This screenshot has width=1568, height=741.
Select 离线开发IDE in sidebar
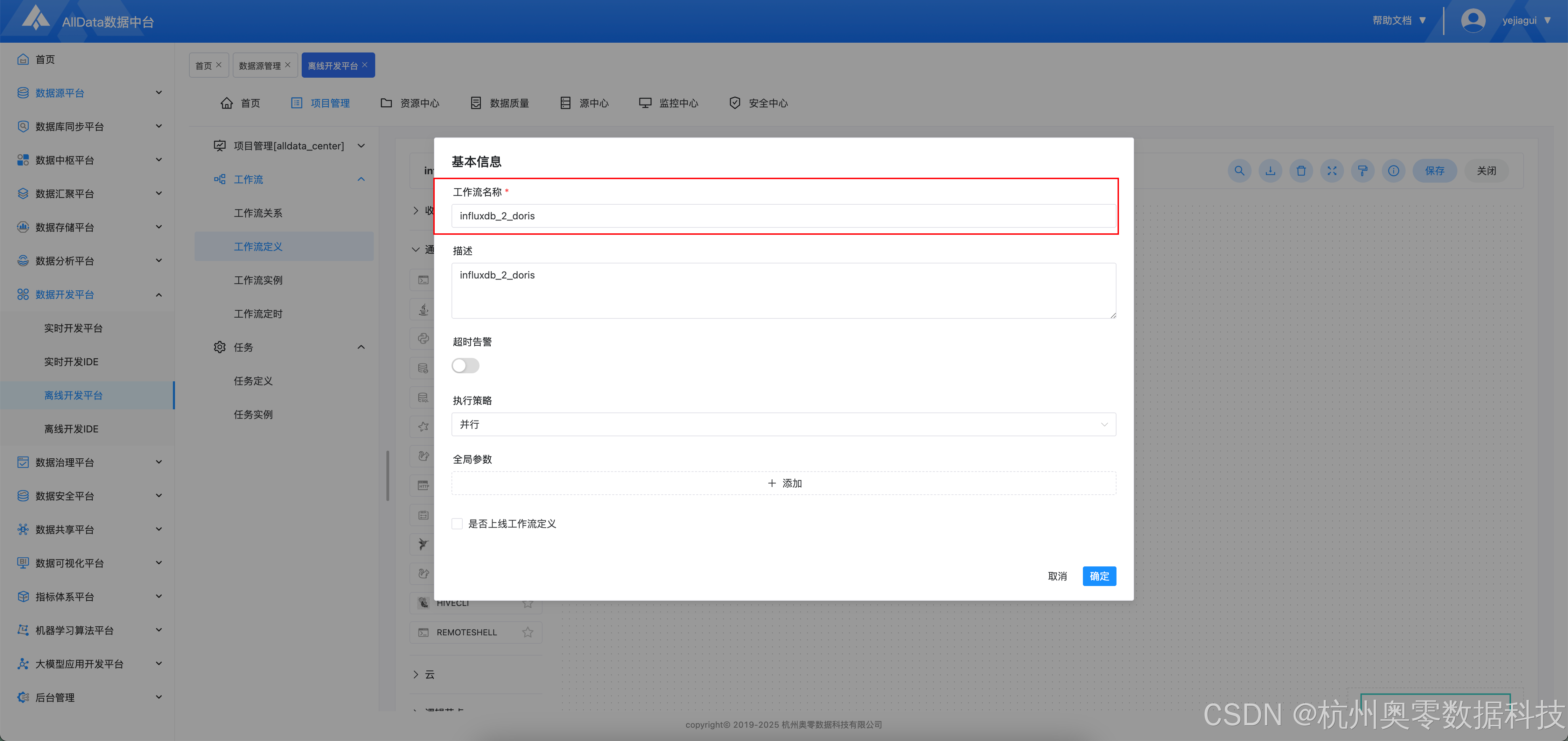tap(71, 429)
